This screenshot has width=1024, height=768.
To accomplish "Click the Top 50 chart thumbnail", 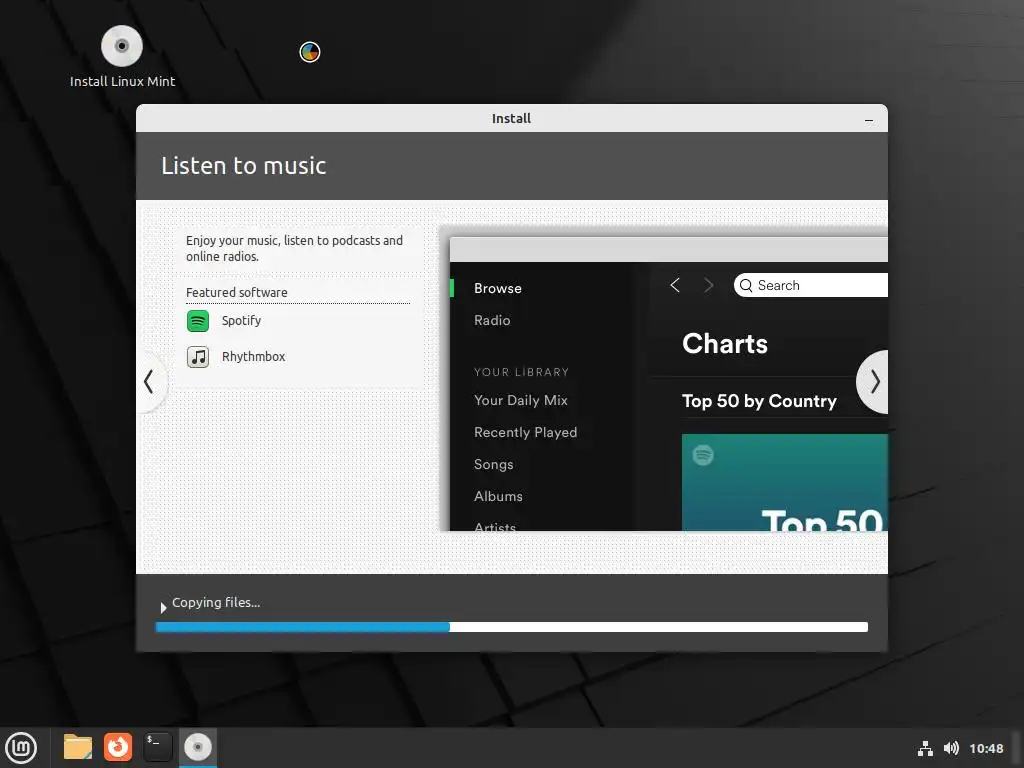I will click(784, 483).
